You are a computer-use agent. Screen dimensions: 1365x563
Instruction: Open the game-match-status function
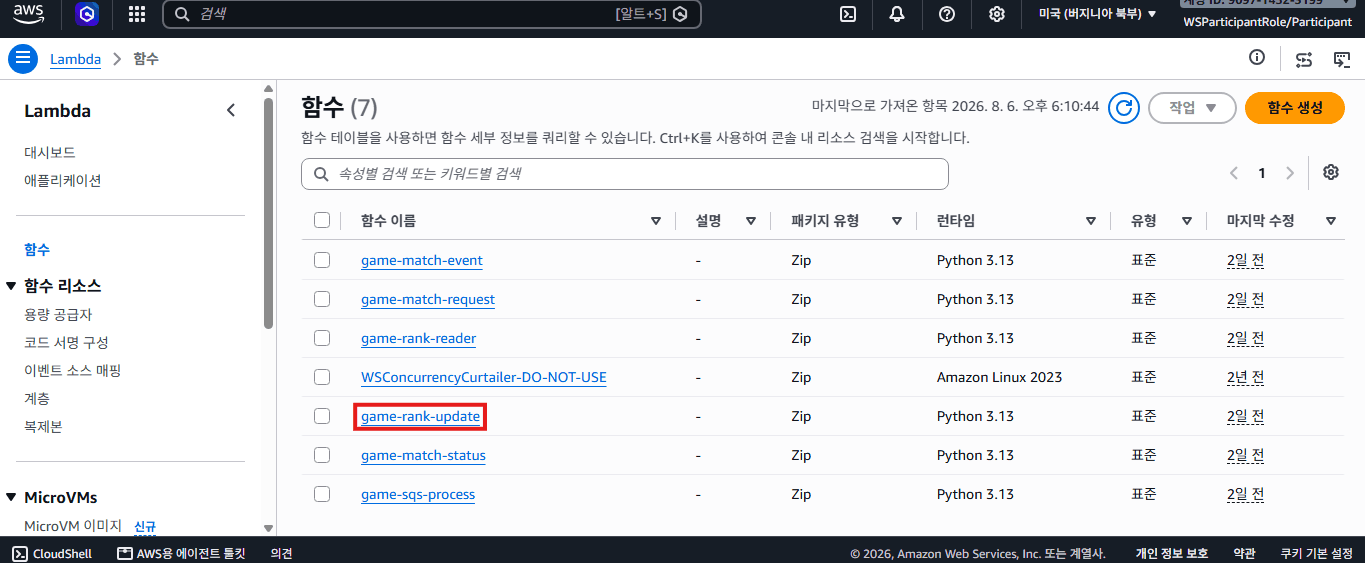(423, 455)
